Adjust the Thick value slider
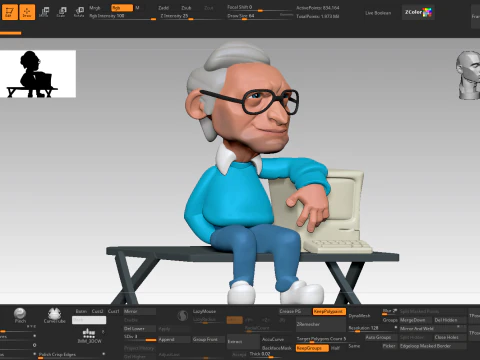 pos(270,355)
